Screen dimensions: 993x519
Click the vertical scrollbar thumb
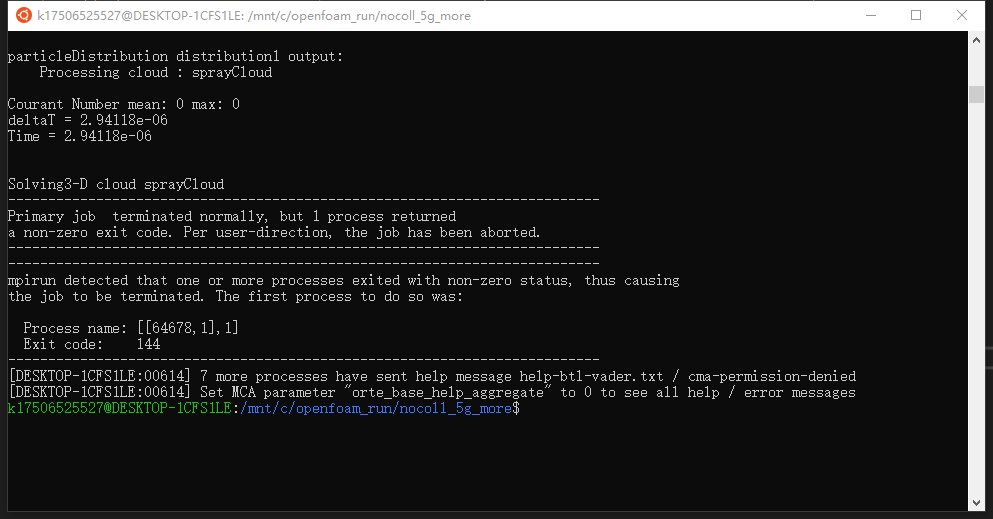point(976,94)
